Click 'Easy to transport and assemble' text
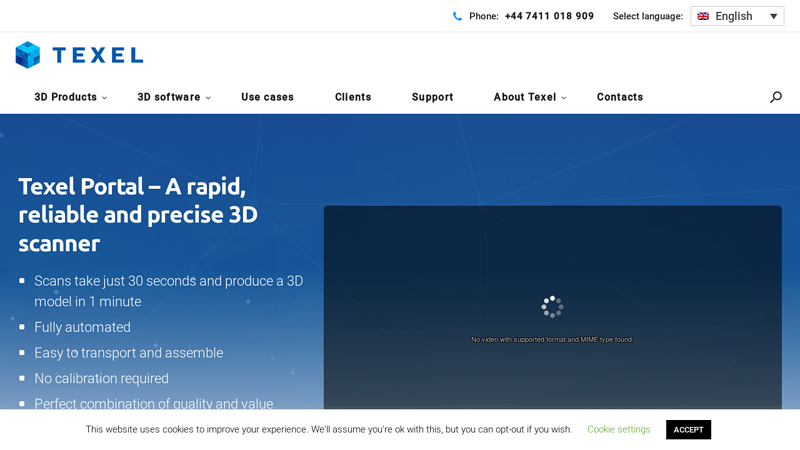 point(129,353)
